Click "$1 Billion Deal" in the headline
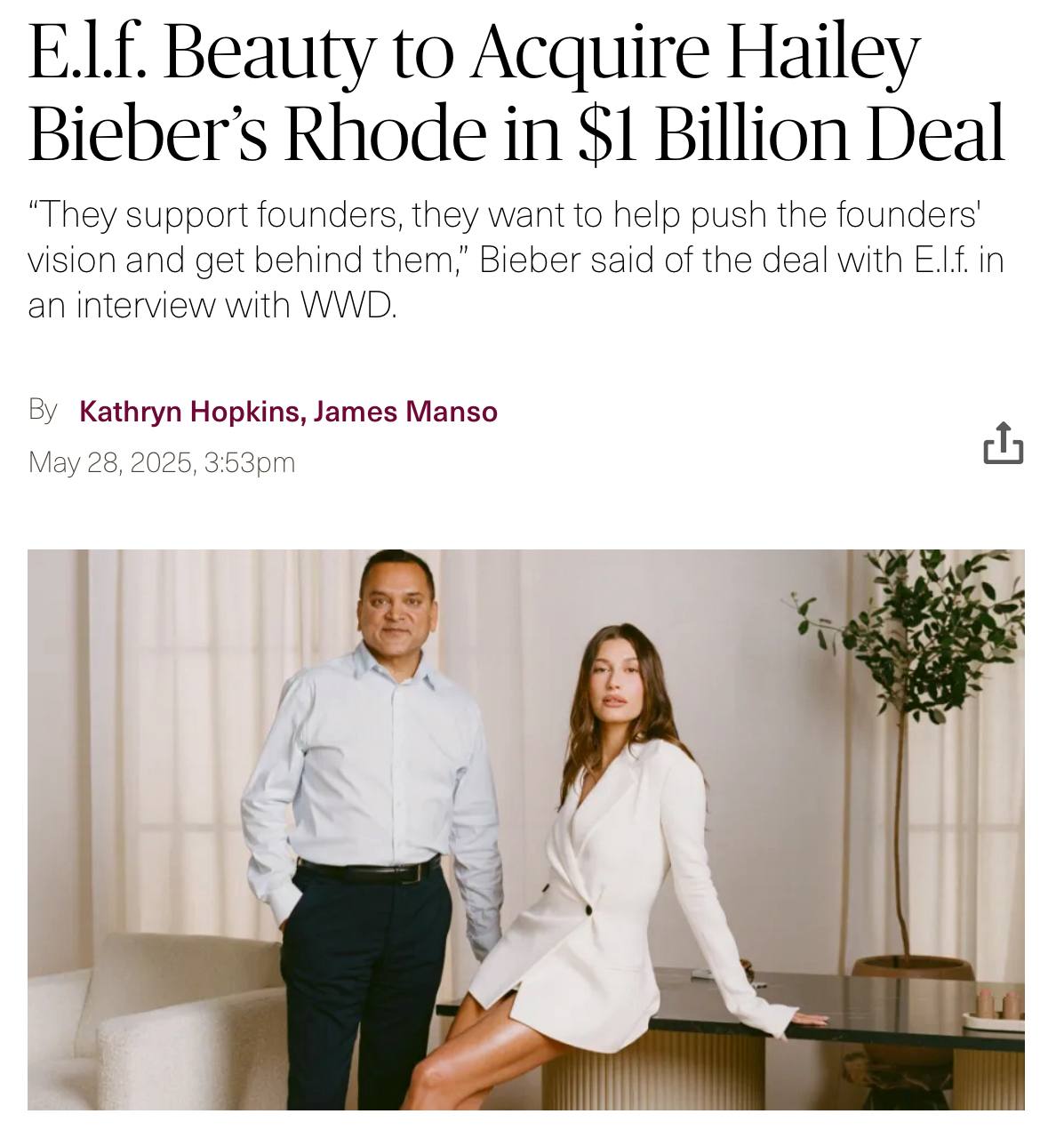 click(791, 133)
